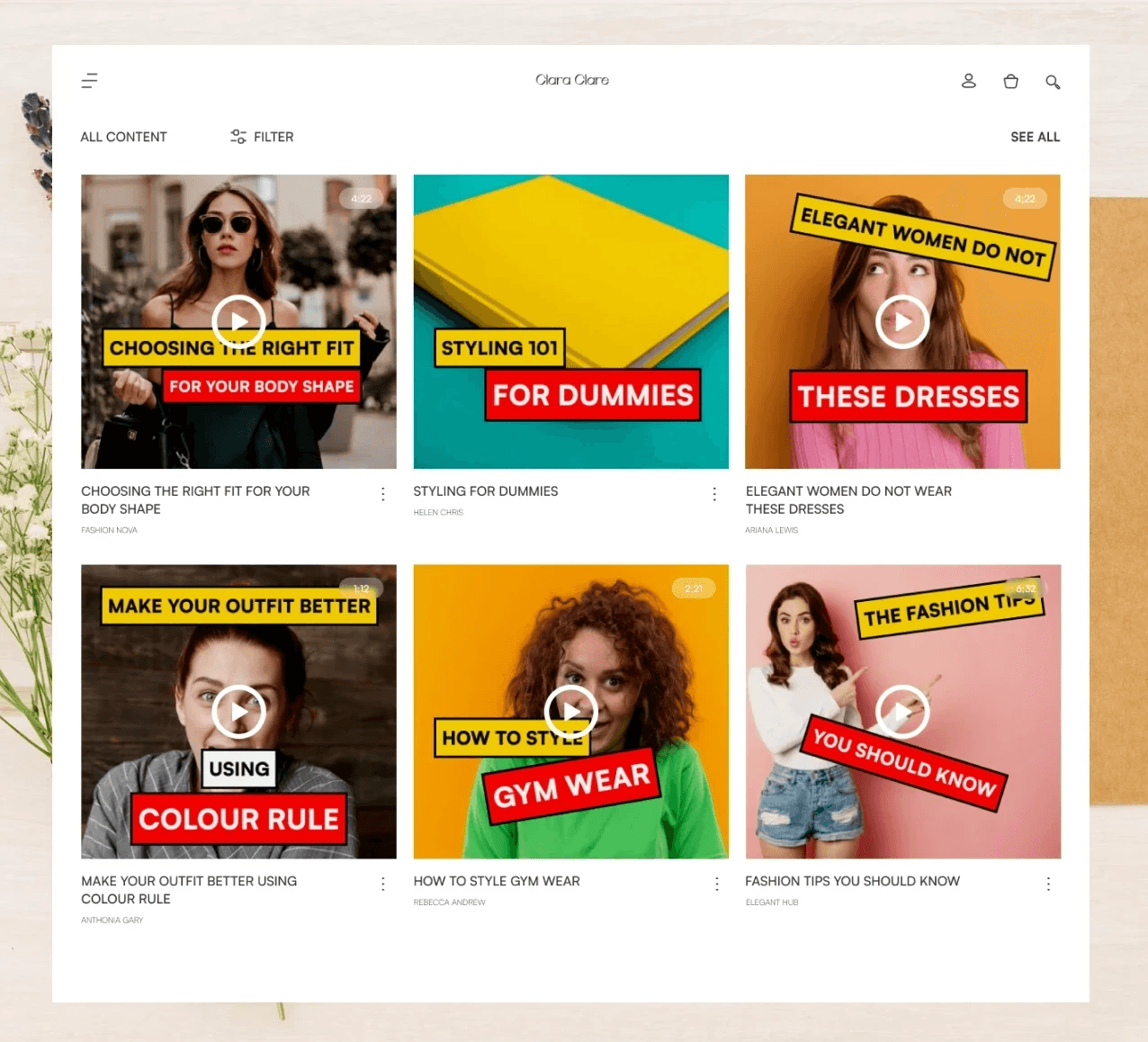Click the 4:22 duration badge on Choosing Right Fit
Screen dimensions: 1148x1042
tap(361, 199)
